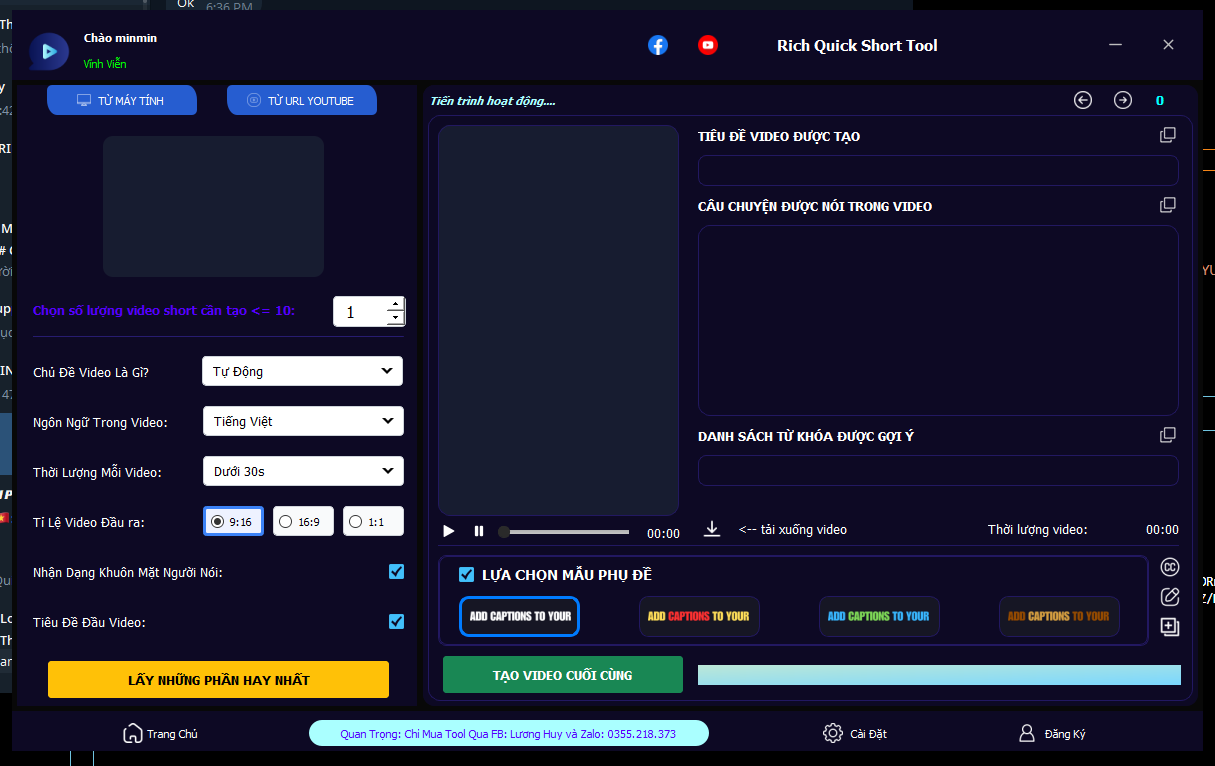Click the download video icon
This screenshot has width=1215, height=766.
coord(711,529)
